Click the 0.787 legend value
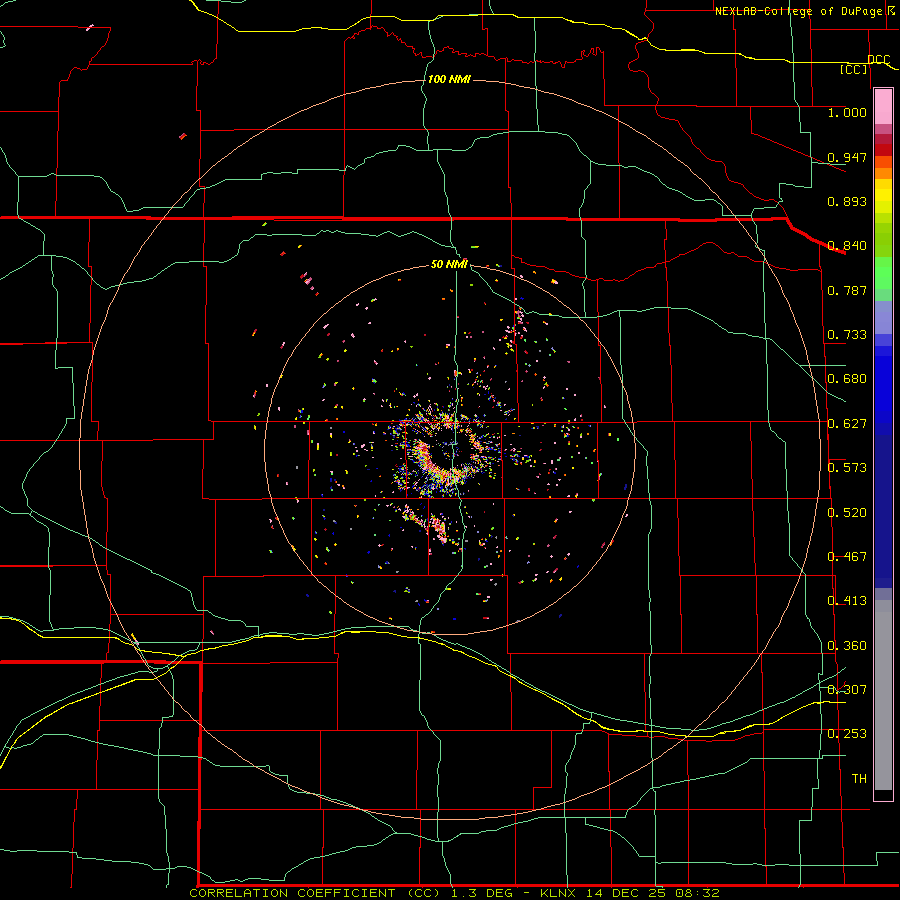The height and width of the screenshot is (900, 900). coord(847,290)
